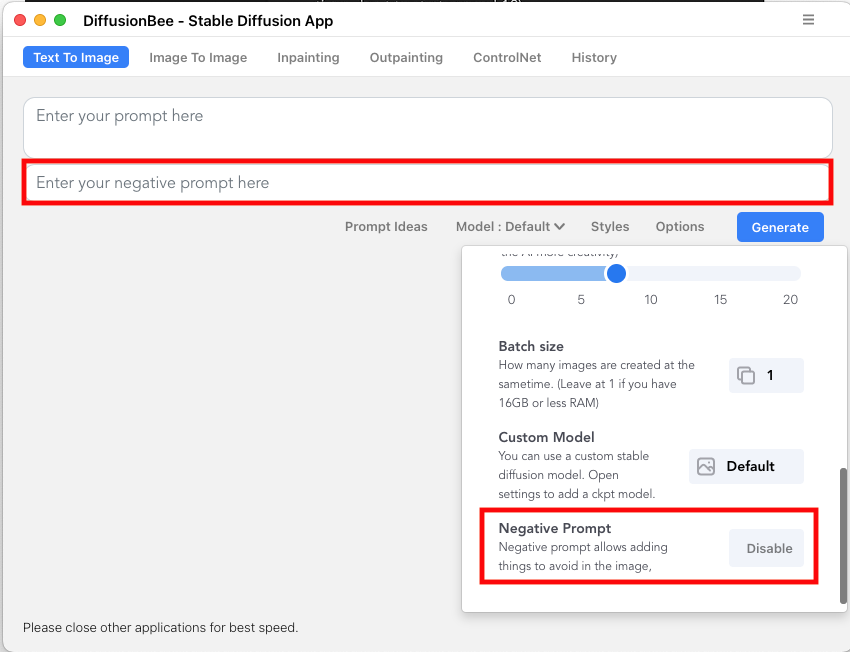Open Prompt Ideas

pos(386,227)
